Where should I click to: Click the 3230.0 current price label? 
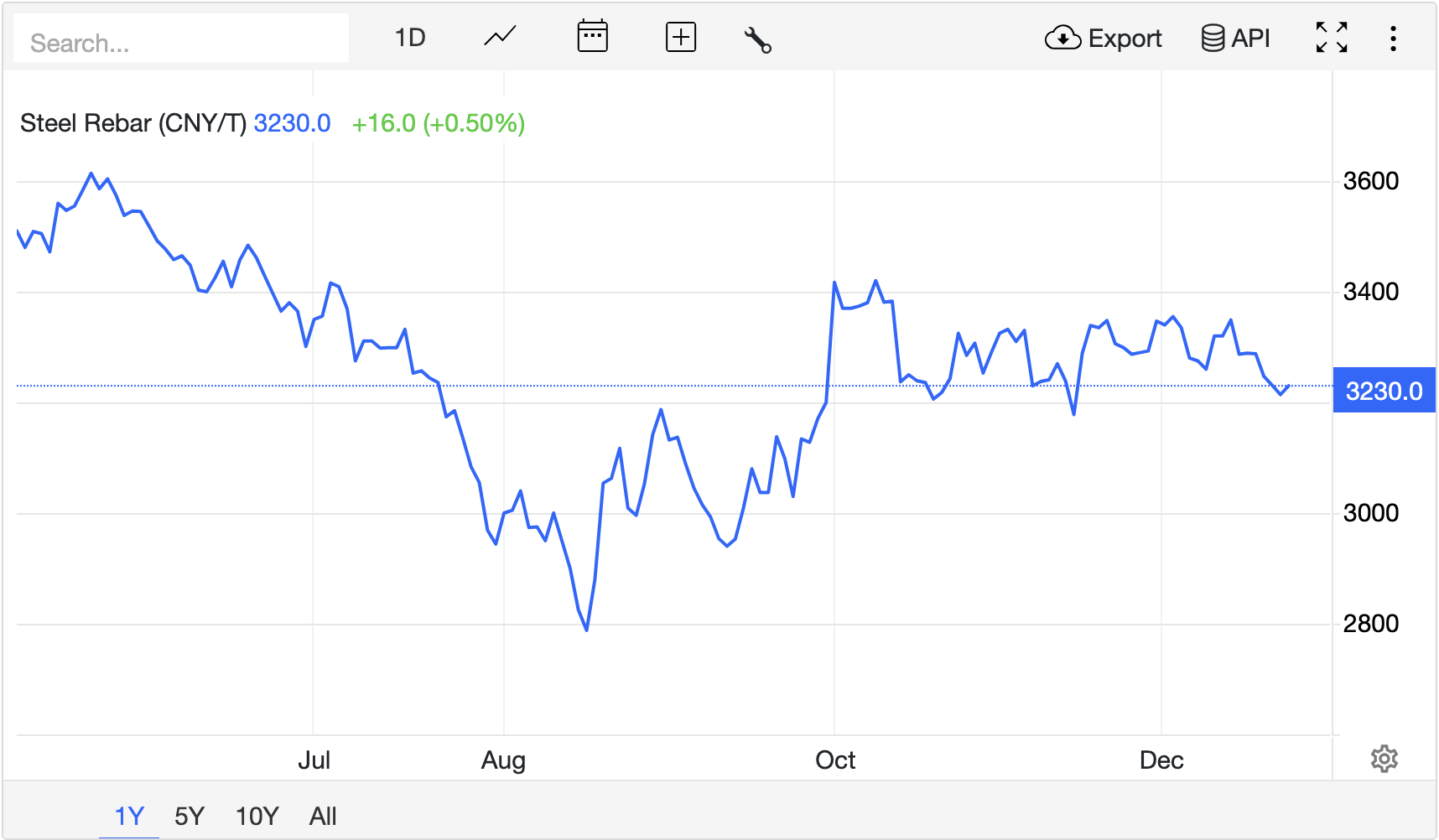tap(1384, 391)
